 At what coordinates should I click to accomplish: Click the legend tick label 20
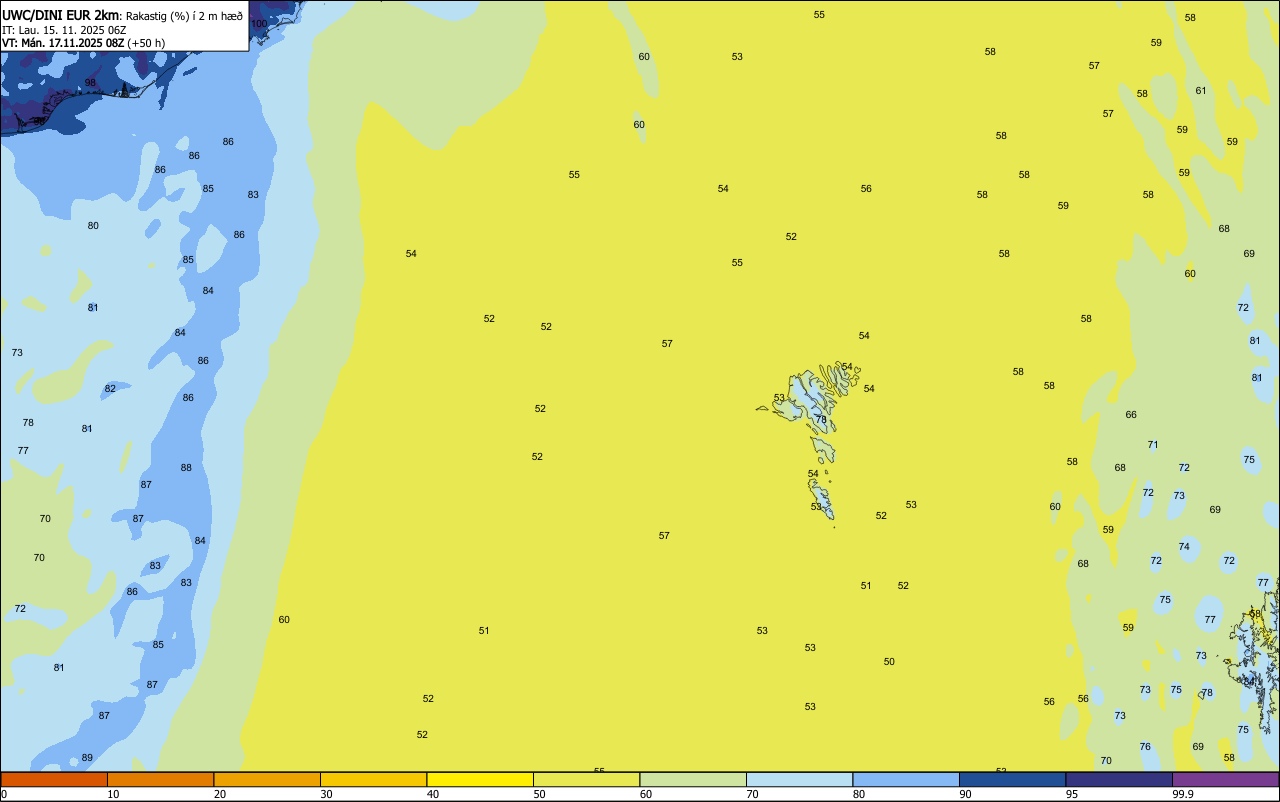[220, 794]
